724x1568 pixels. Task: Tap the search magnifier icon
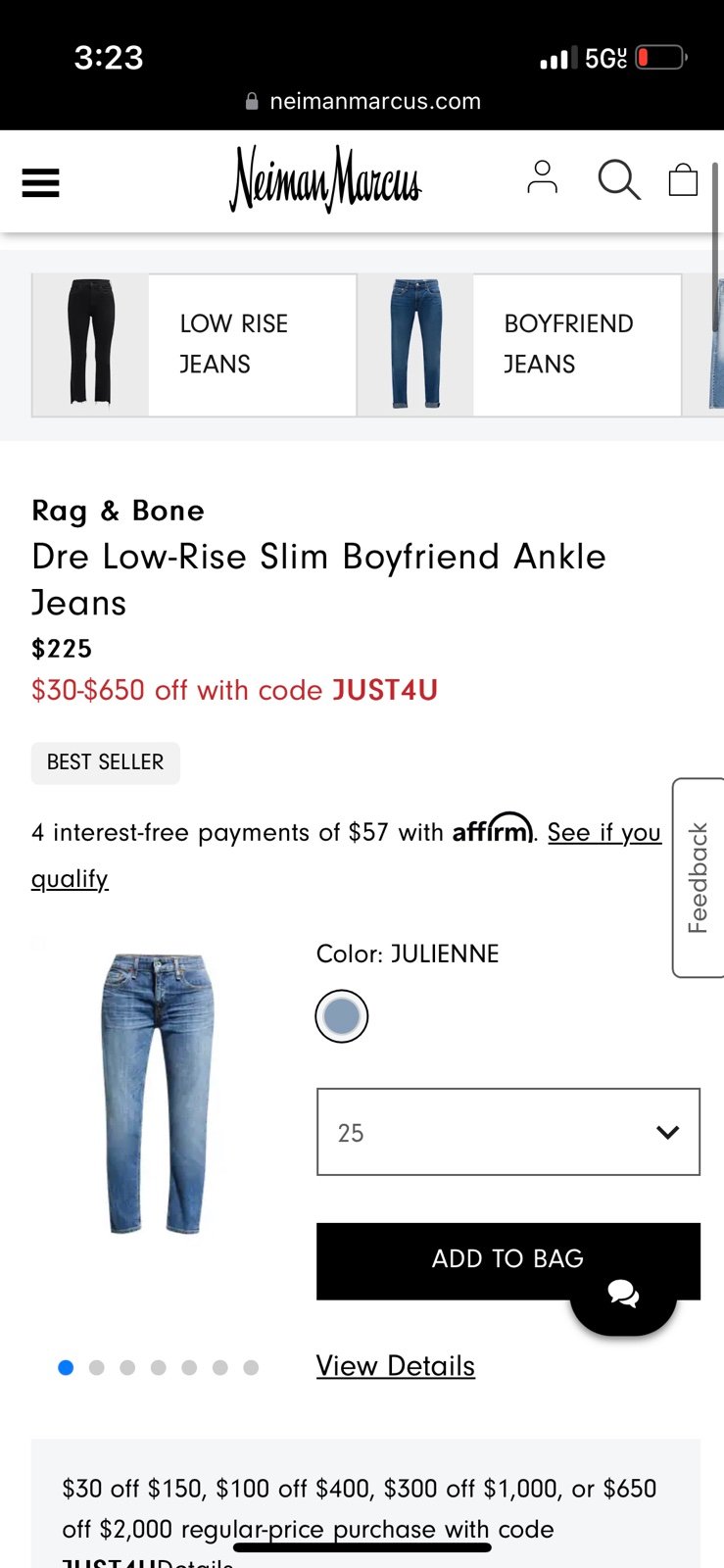pos(619,179)
